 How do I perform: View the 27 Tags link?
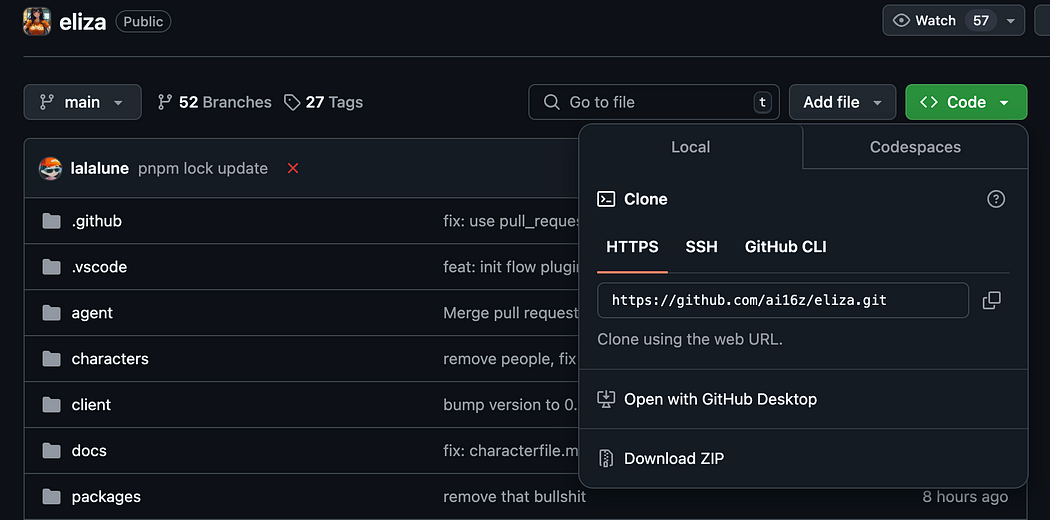click(x=323, y=102)
